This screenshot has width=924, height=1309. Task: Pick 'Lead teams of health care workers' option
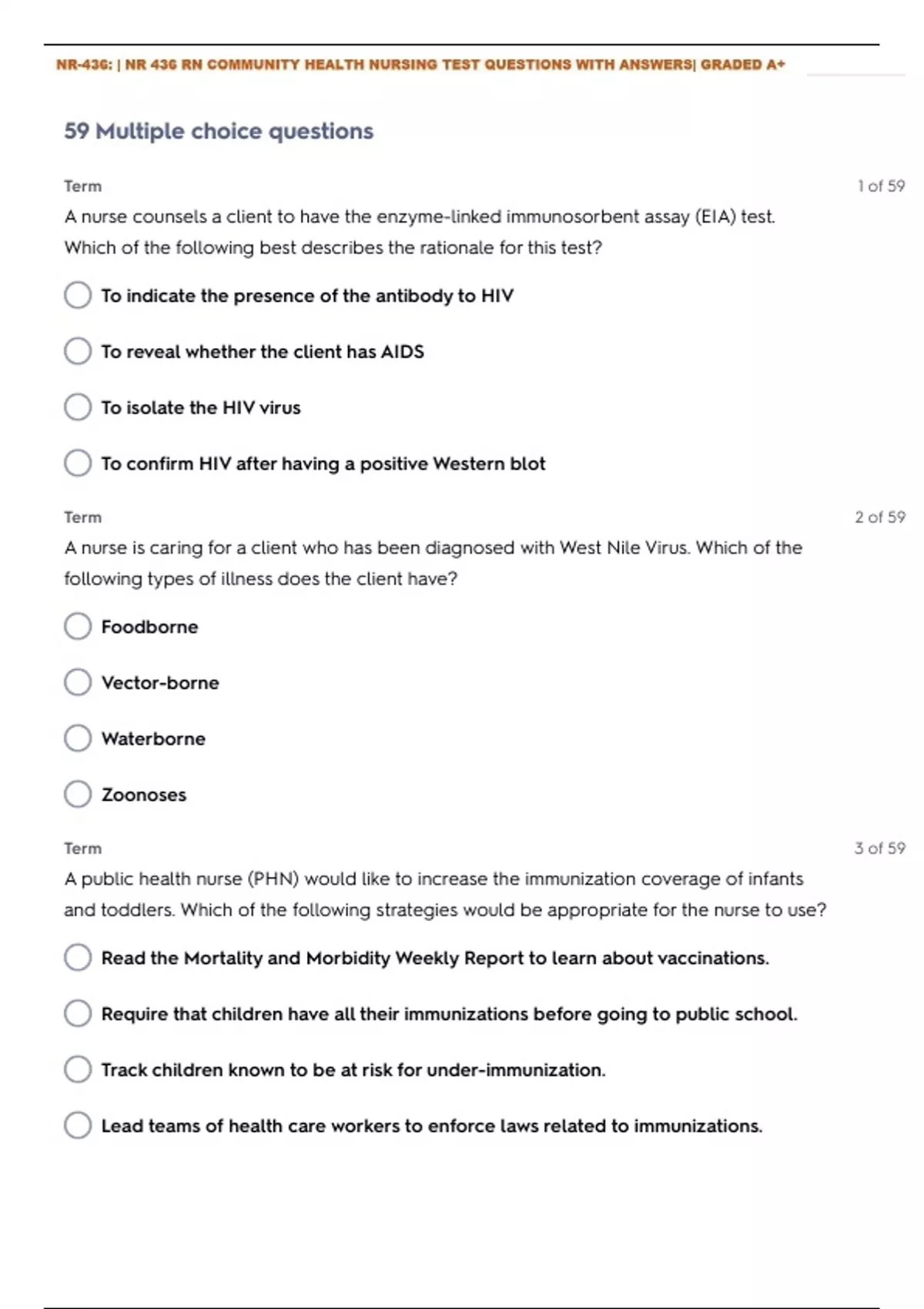(x=78, y=1126)
